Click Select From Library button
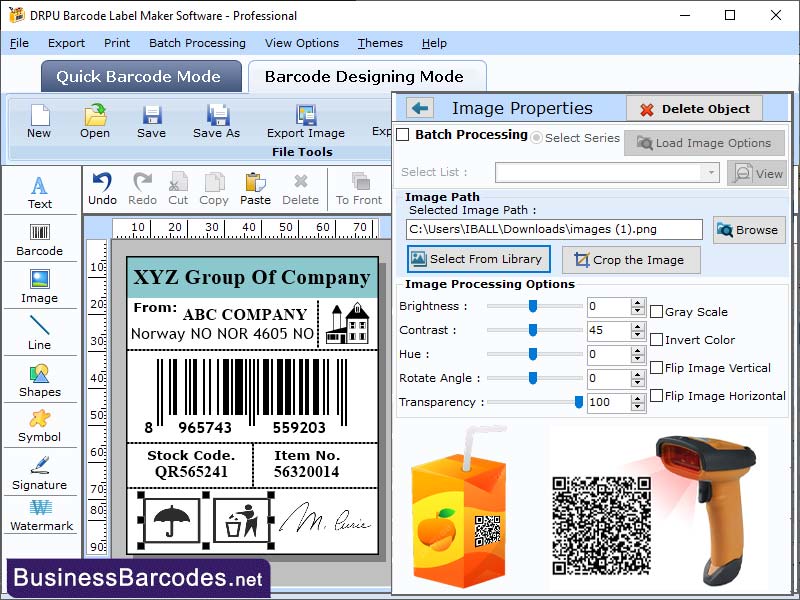 click(x=479, y=259)
